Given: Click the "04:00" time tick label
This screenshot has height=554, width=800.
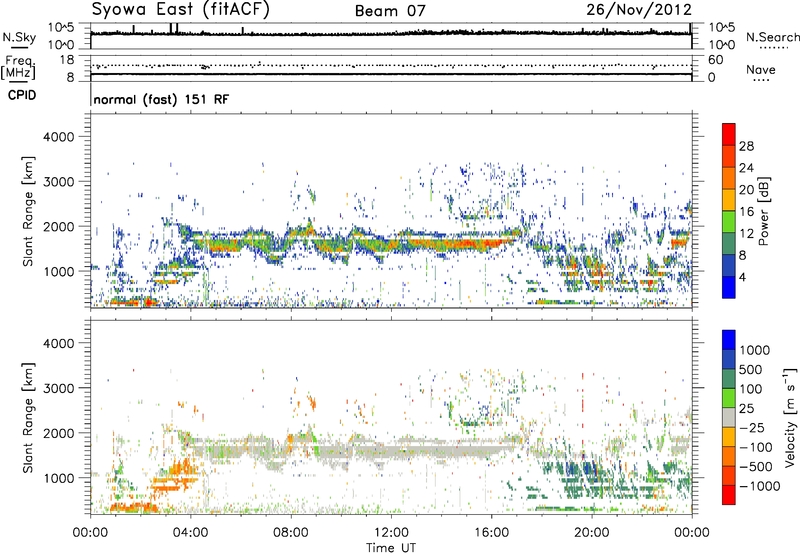Looking at the screenshot, I should point(191,533).
